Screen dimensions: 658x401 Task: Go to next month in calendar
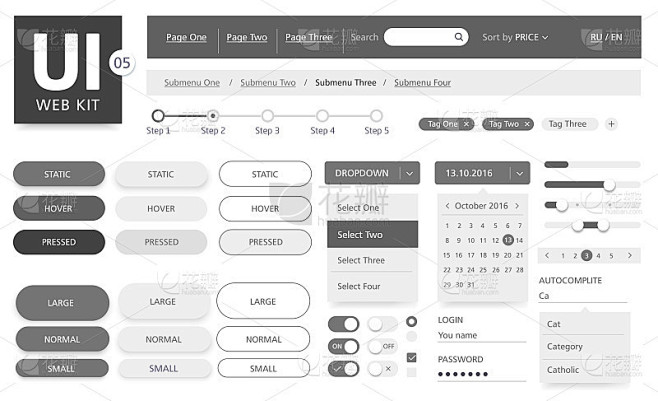pyautogui.click(x=518, y=206)
